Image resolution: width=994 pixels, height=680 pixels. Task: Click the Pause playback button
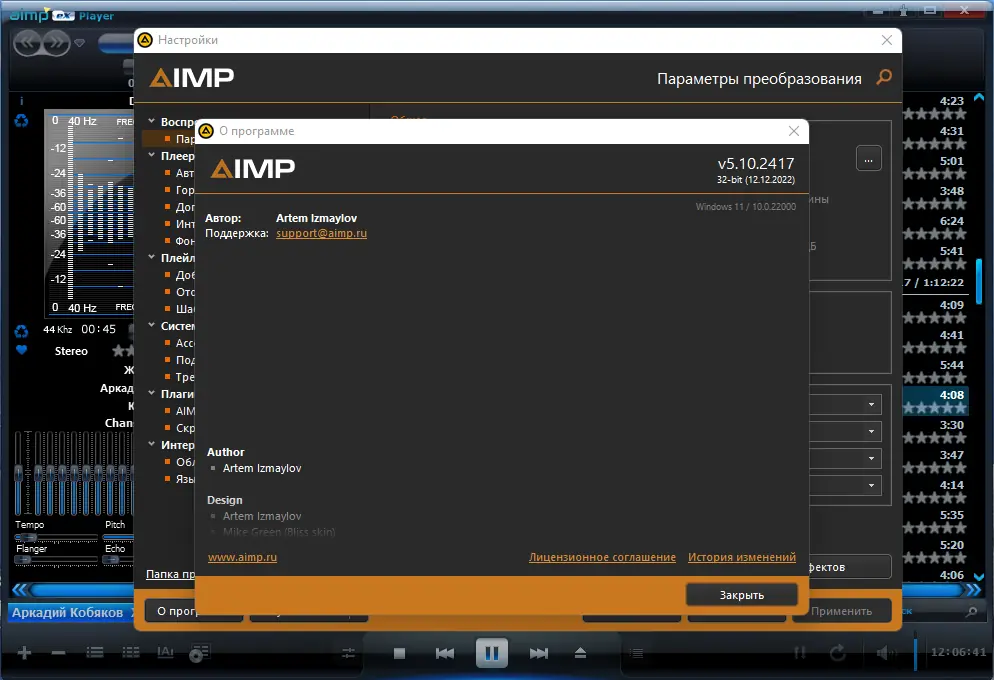tap(491, 652)
